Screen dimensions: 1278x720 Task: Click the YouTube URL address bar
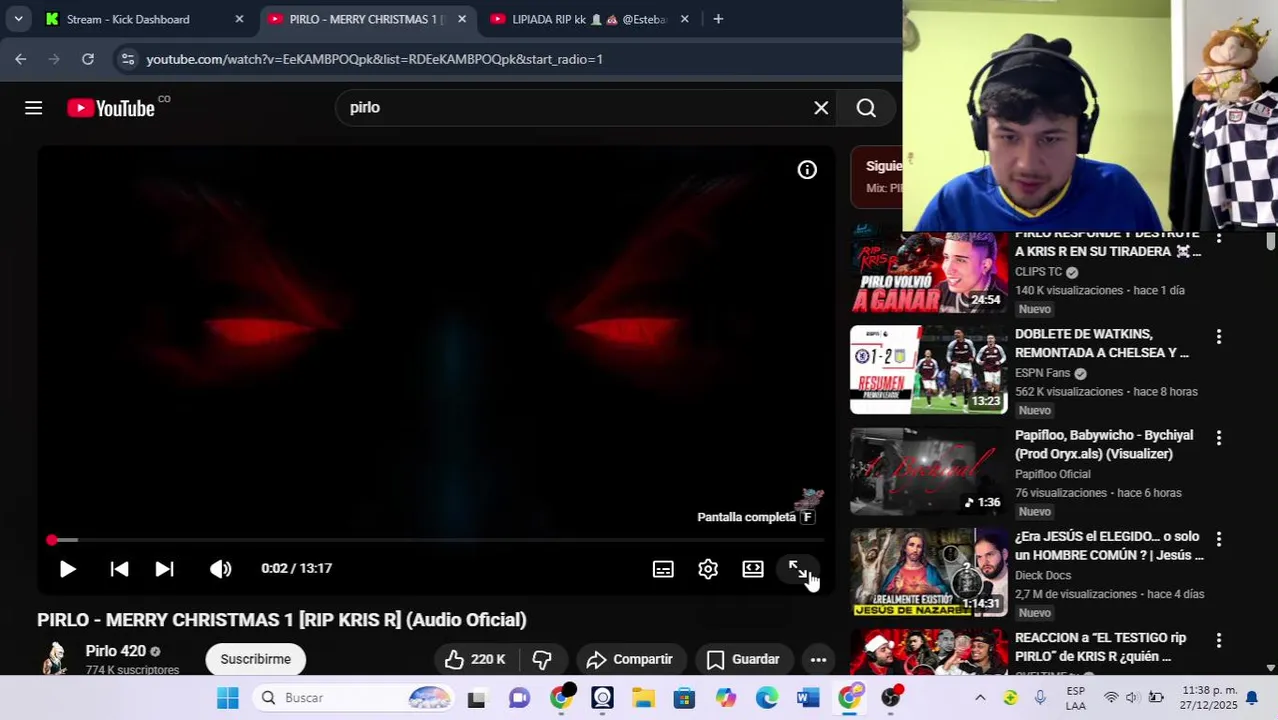(374, 59)
